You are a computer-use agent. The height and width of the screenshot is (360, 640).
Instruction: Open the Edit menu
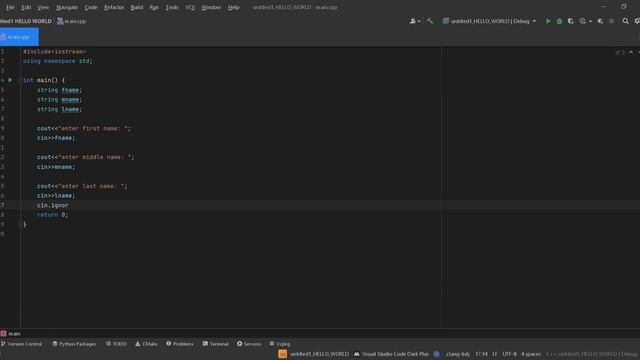(x=26, y=7)
